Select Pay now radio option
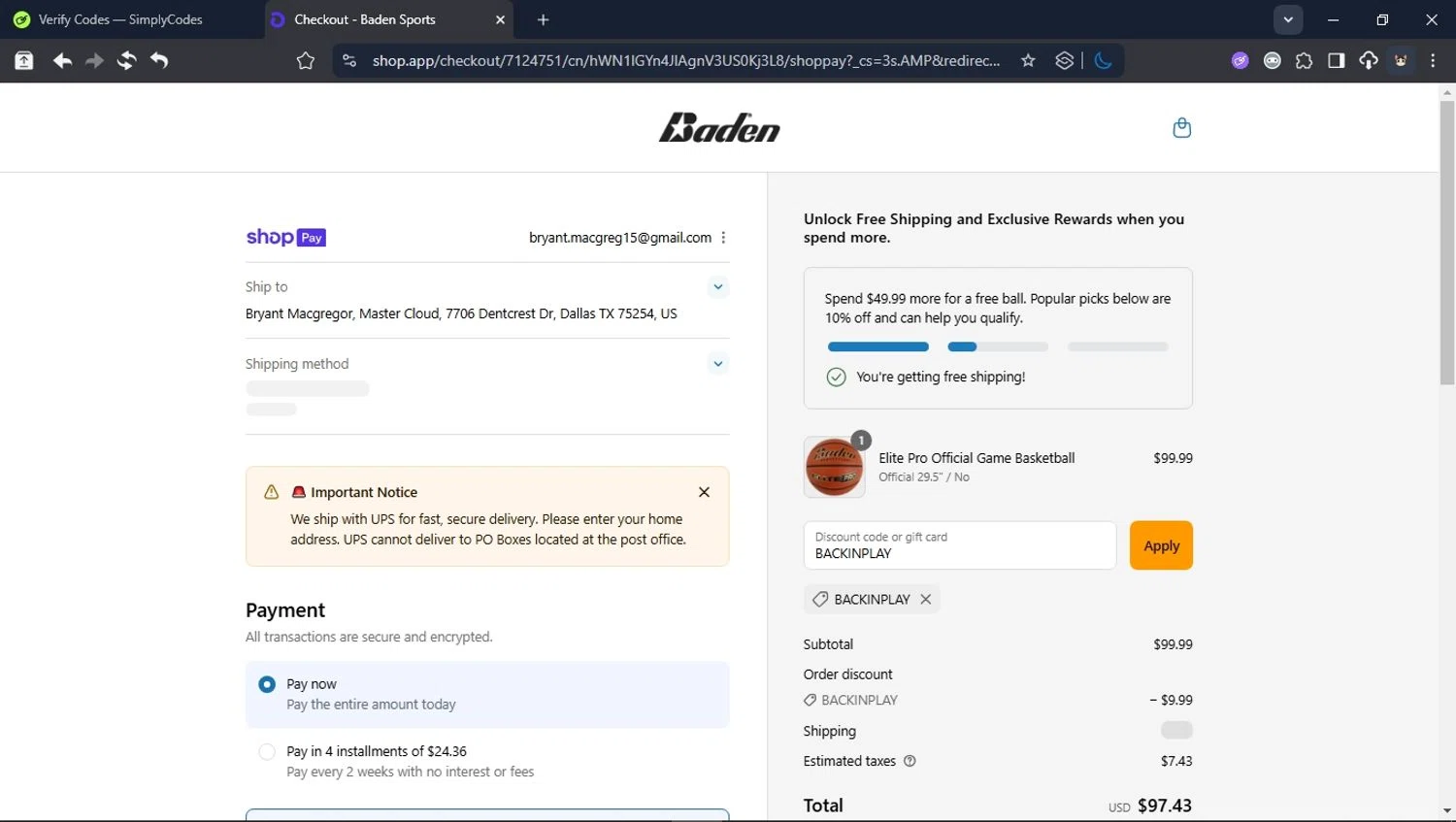 tap(267, 684)
